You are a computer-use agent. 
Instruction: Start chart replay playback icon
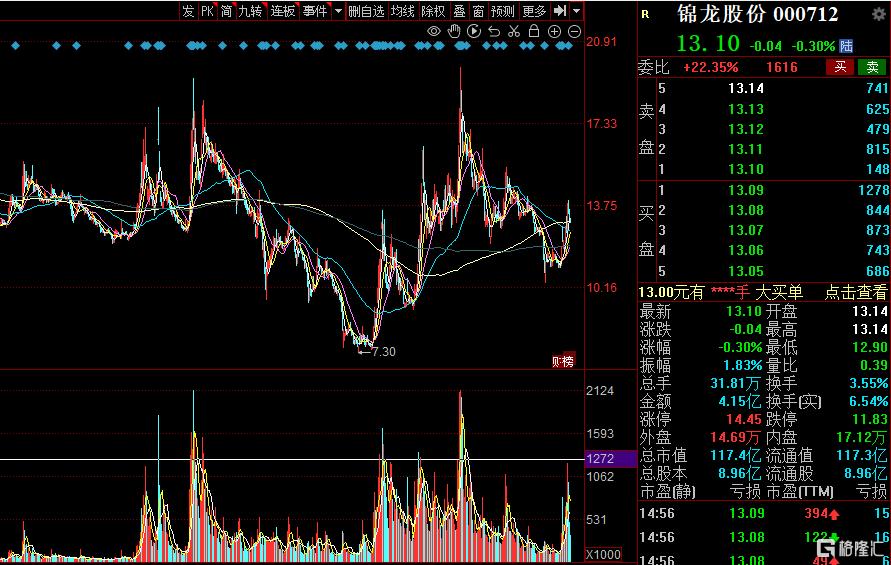point(474,31)
